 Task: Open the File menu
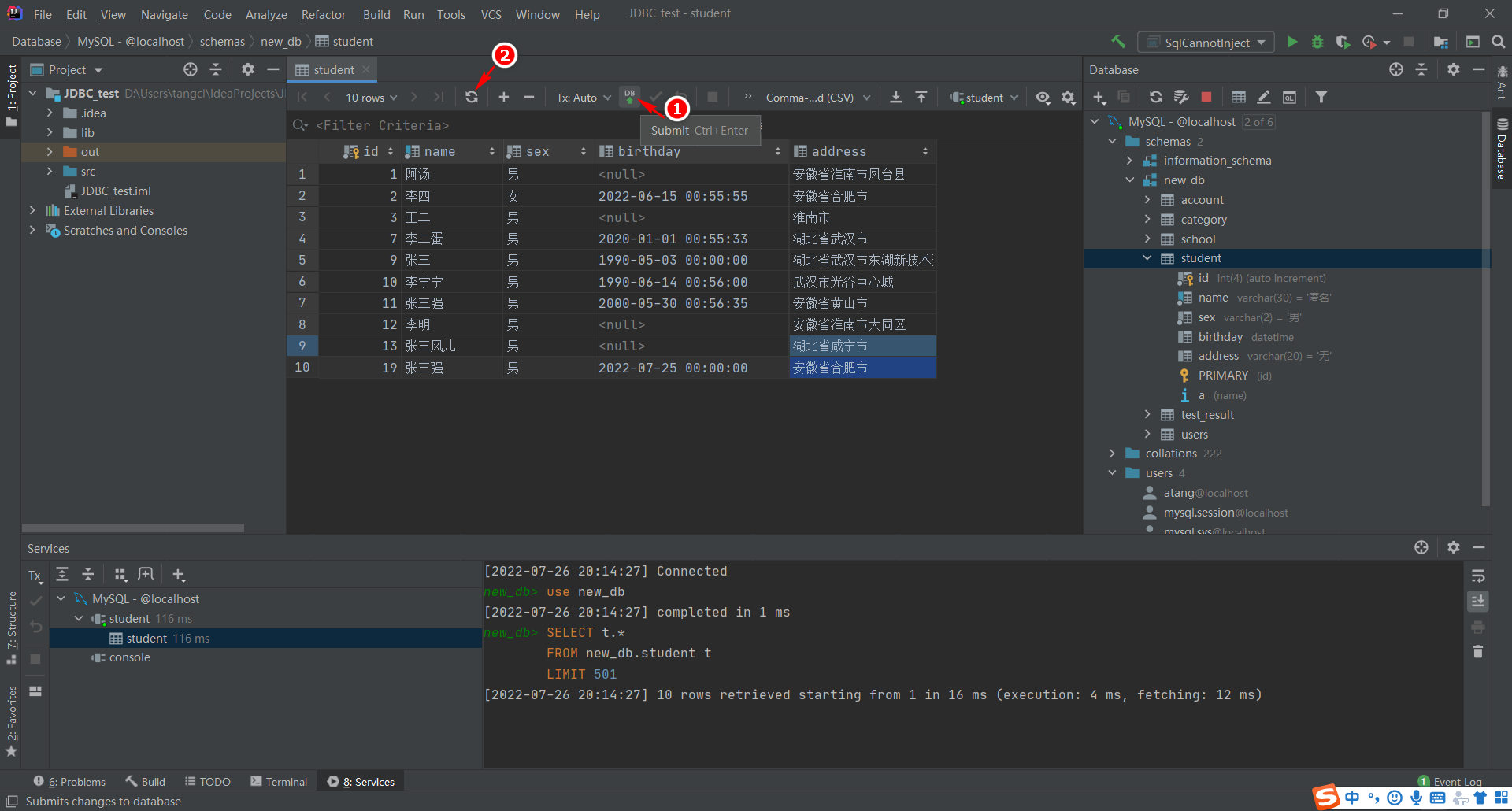coord(43,14)
